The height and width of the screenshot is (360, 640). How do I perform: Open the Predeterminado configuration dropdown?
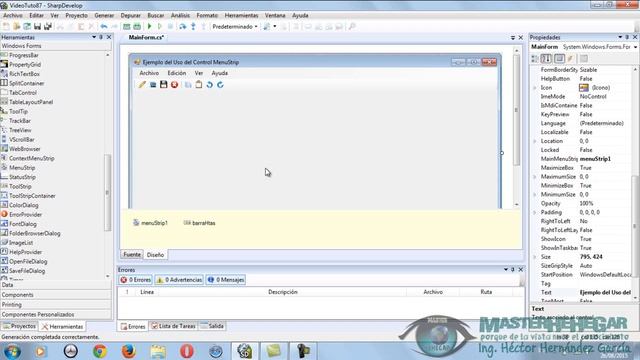click(235, 27)
